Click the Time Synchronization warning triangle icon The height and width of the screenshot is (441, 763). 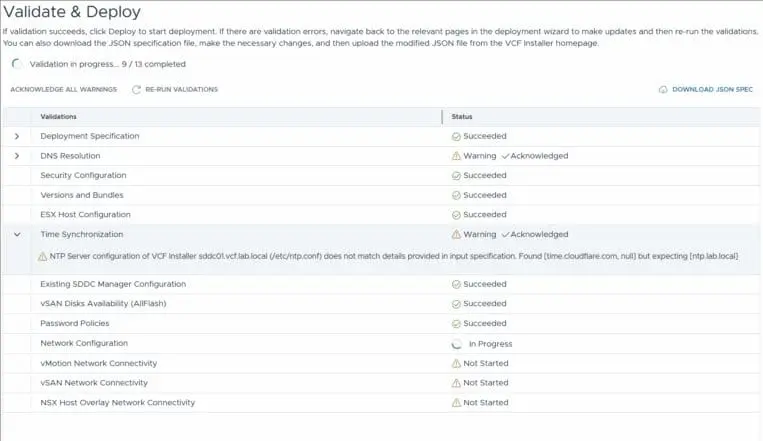[456, 234]
